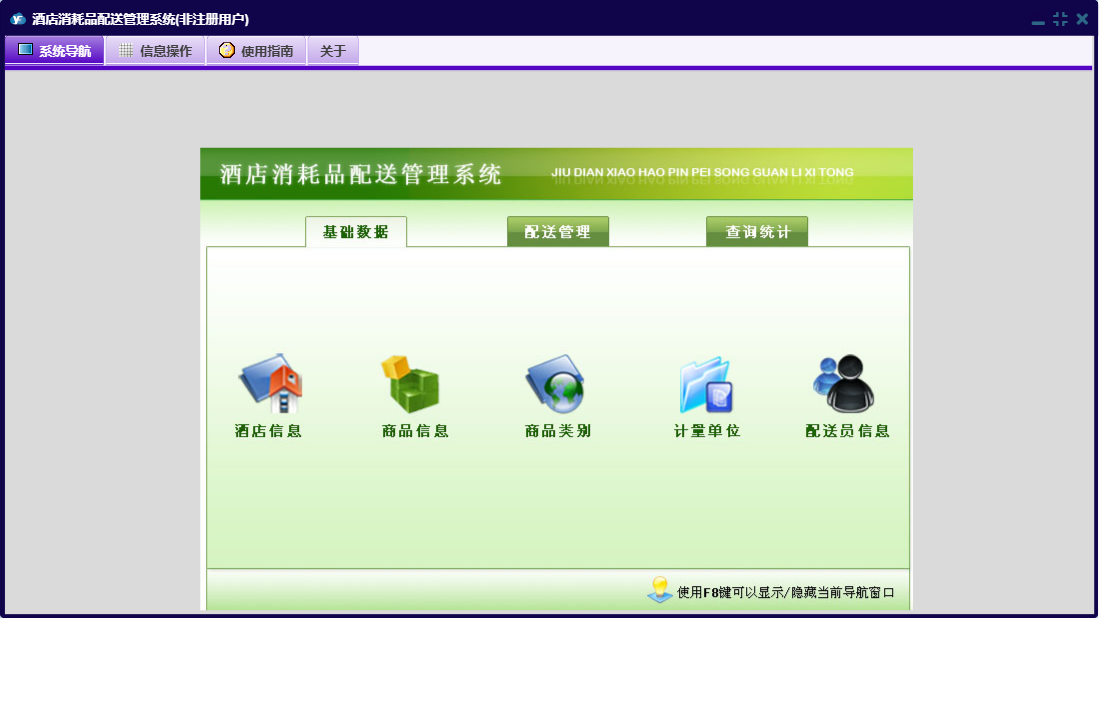Open the 系统导航 menu

click(54, 51)
